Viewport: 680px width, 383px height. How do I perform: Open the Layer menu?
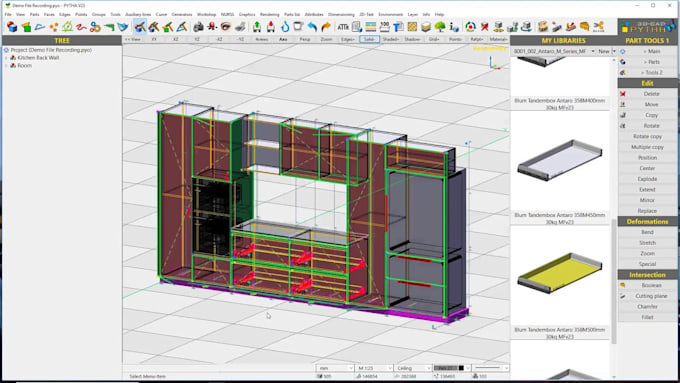pyautogui.click(x=412, y=14)
